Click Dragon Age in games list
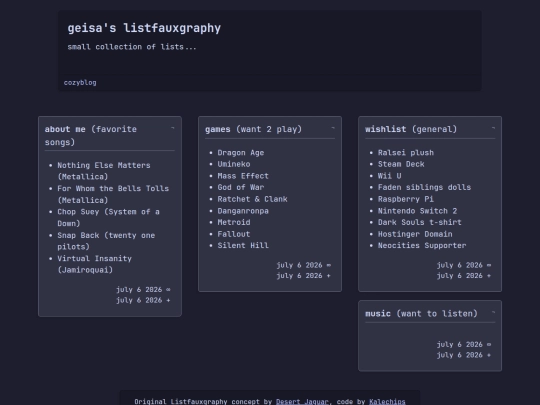Viewport: 540px width, 405px height. tap(241, 153)
